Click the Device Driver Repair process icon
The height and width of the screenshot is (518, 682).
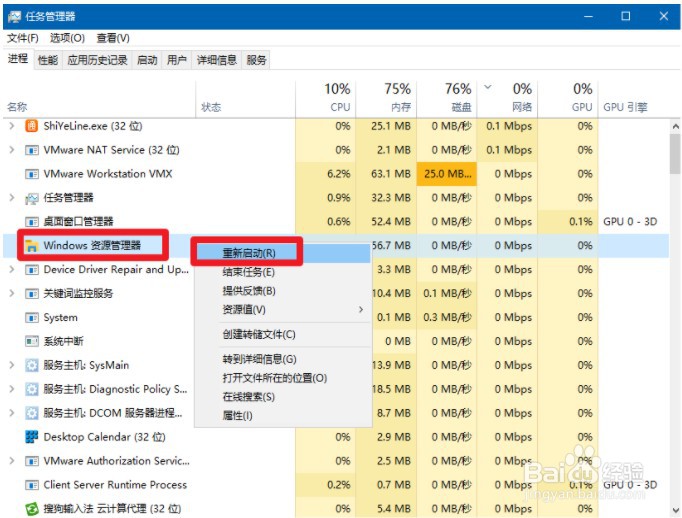(32, 270)
